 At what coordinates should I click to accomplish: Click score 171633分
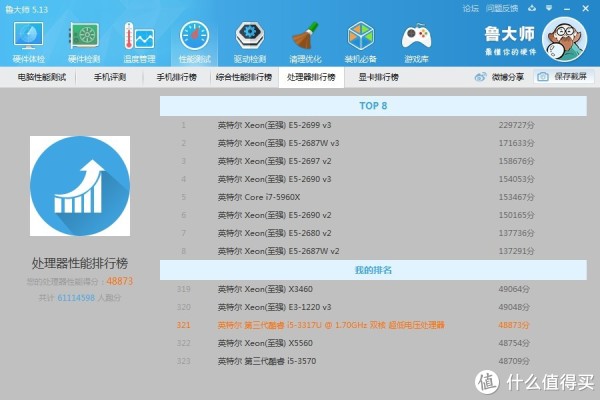coord(517,143)
